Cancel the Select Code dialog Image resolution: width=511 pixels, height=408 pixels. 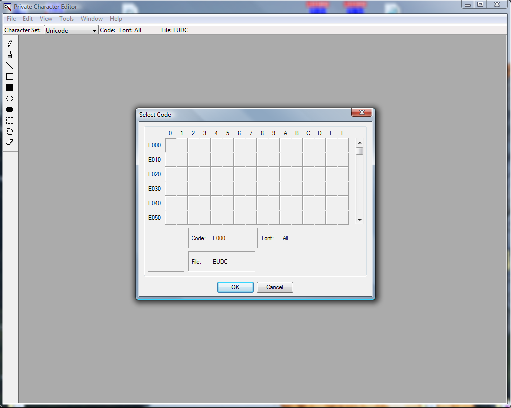[275, 287]
